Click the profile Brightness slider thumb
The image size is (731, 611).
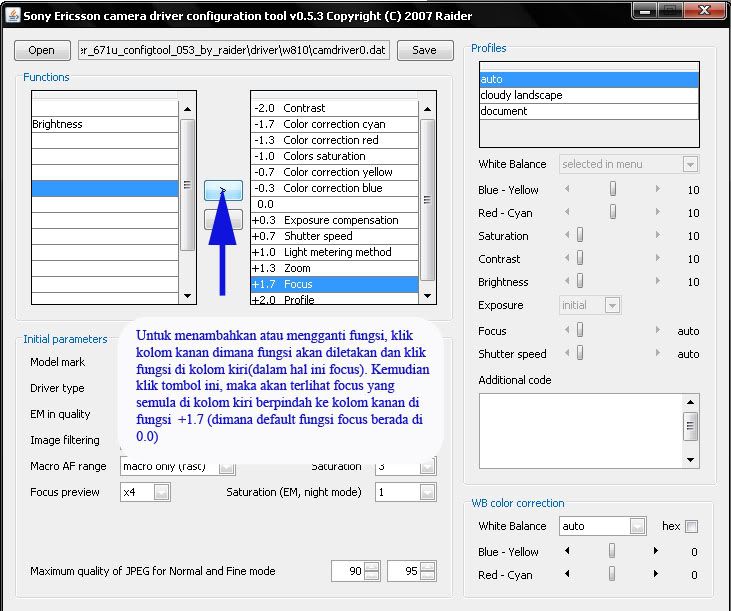tap(580, 281)
